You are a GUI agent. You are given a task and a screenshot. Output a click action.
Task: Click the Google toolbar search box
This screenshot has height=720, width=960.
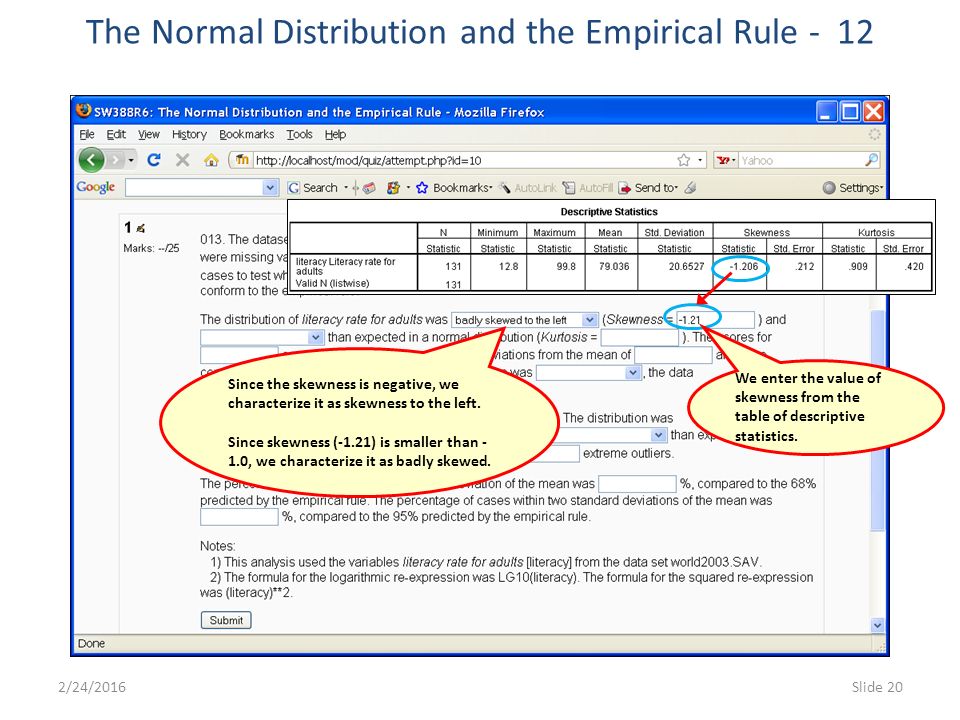point(193,187)
